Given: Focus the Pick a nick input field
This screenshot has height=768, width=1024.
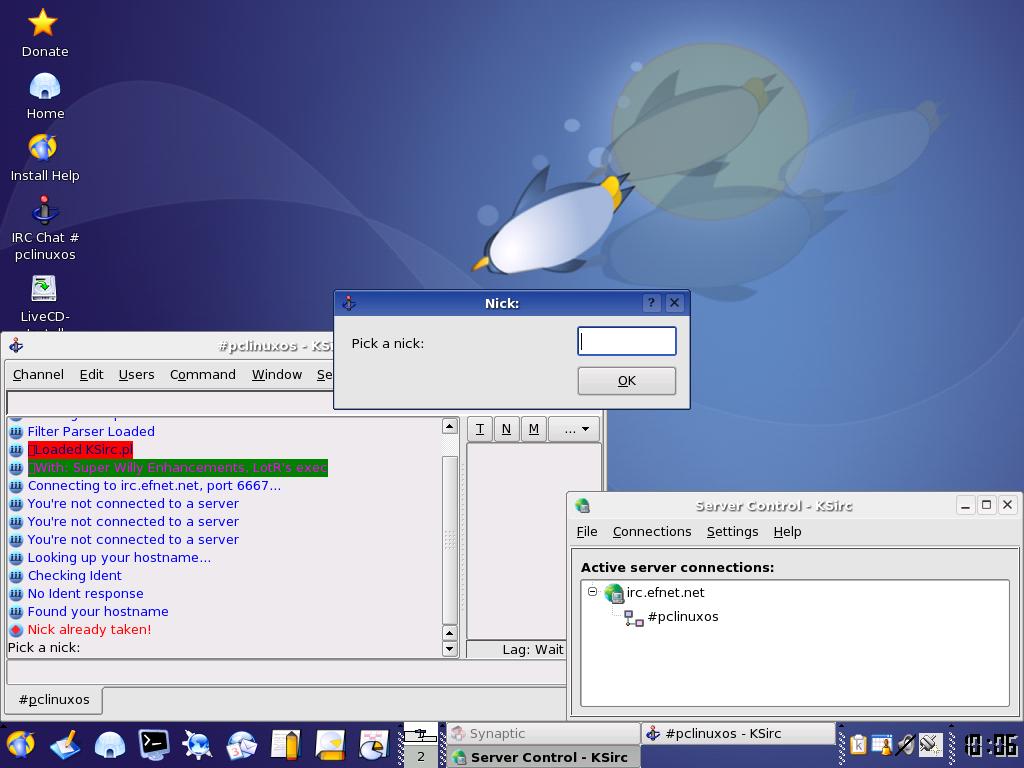Looking at the screenshot, I should pos(626,341).
